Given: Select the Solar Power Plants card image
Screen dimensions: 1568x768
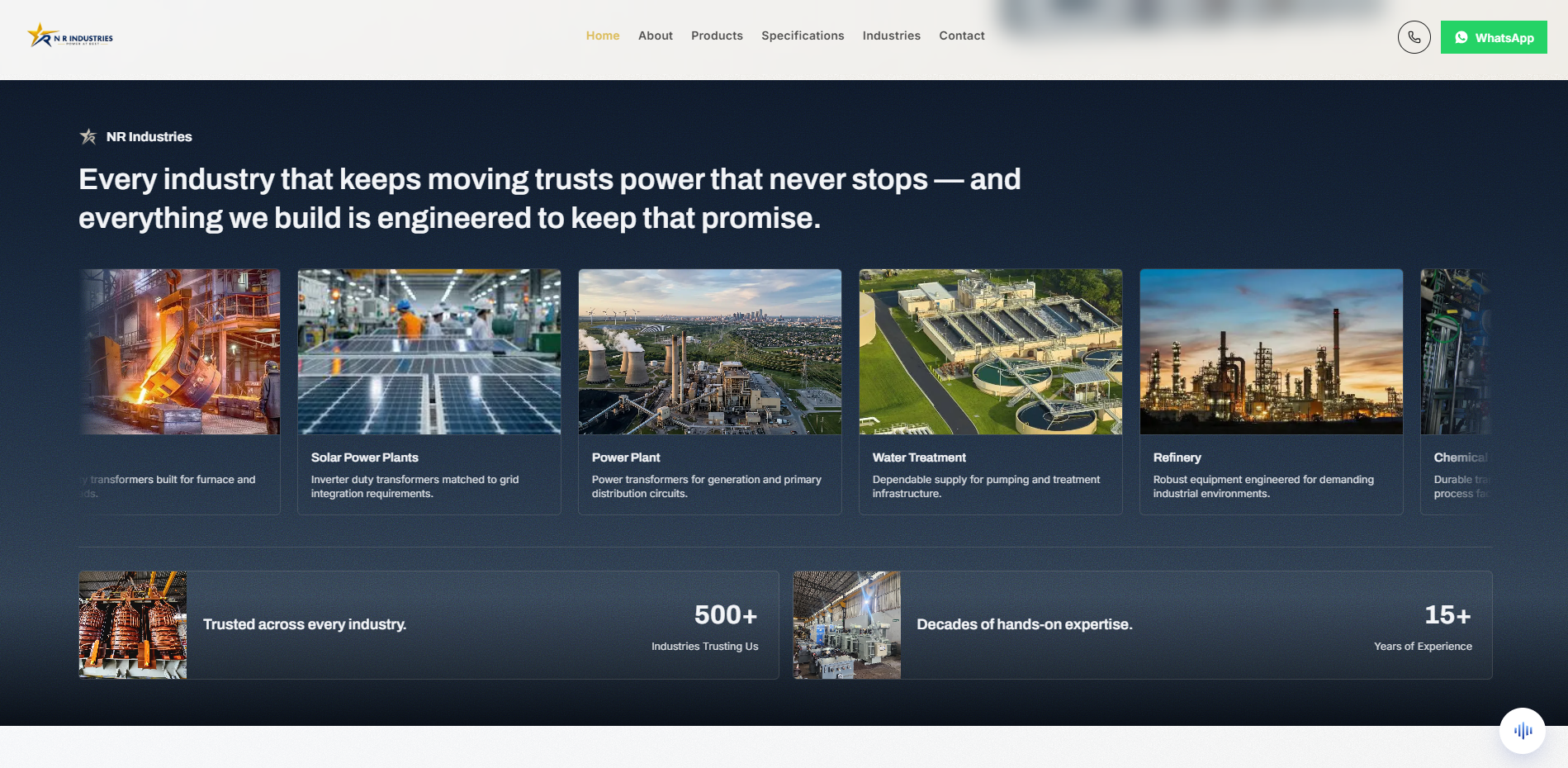Looking at the screenshot, I should click(x=429, y=352).
